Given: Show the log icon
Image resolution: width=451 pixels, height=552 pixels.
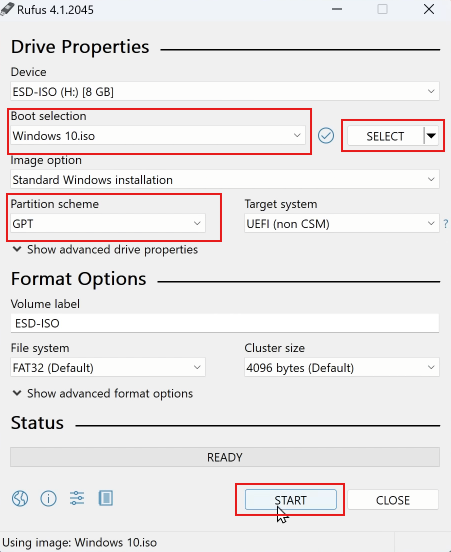Looking at the screenshot, I should click(x=106, y=498).
